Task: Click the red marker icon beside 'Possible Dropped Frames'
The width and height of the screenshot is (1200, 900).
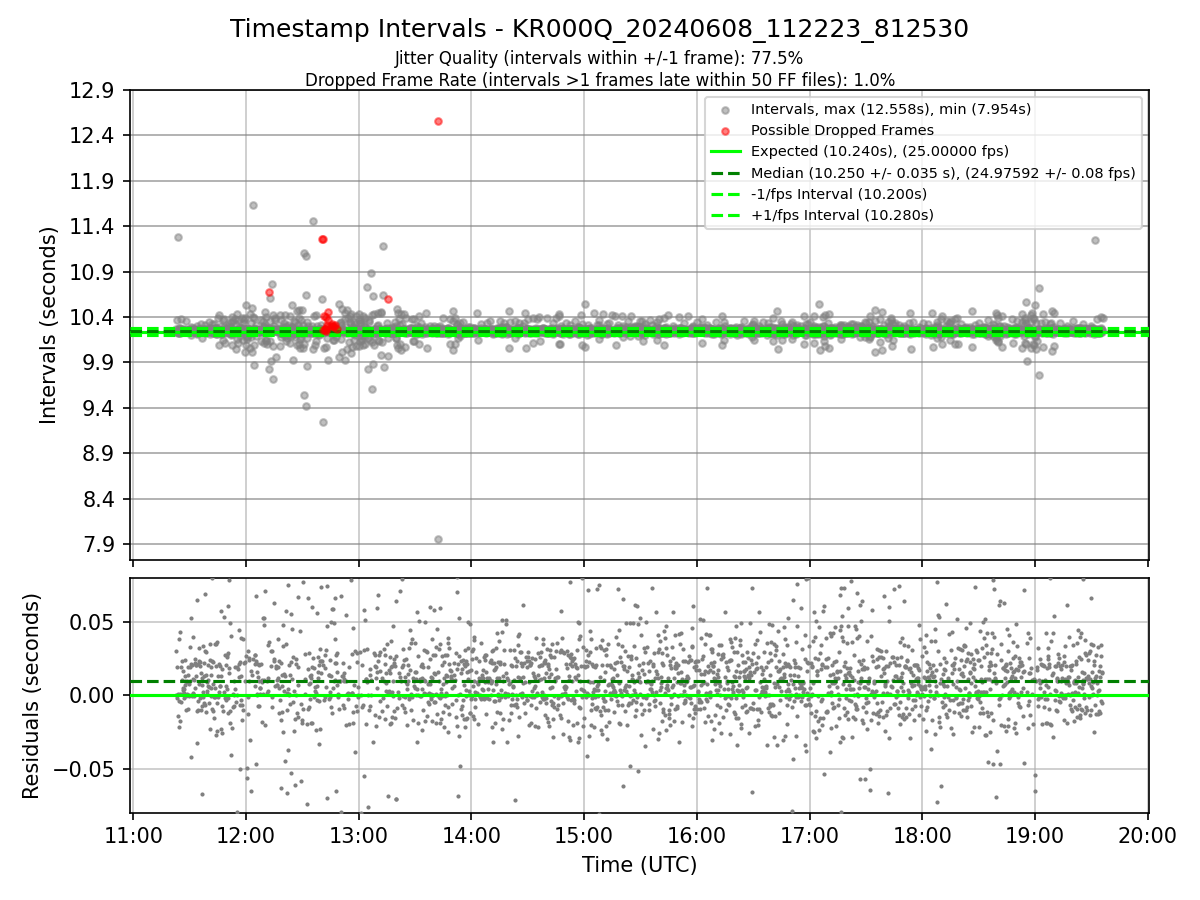Action: pos(726,131)
